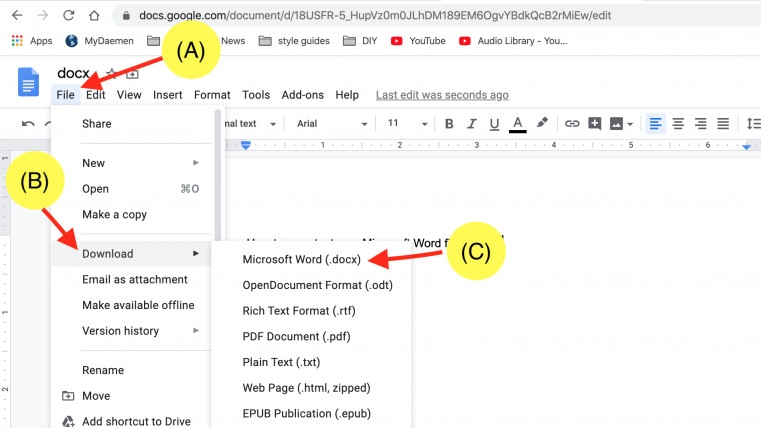Select right align

click(x=700, y=124)
